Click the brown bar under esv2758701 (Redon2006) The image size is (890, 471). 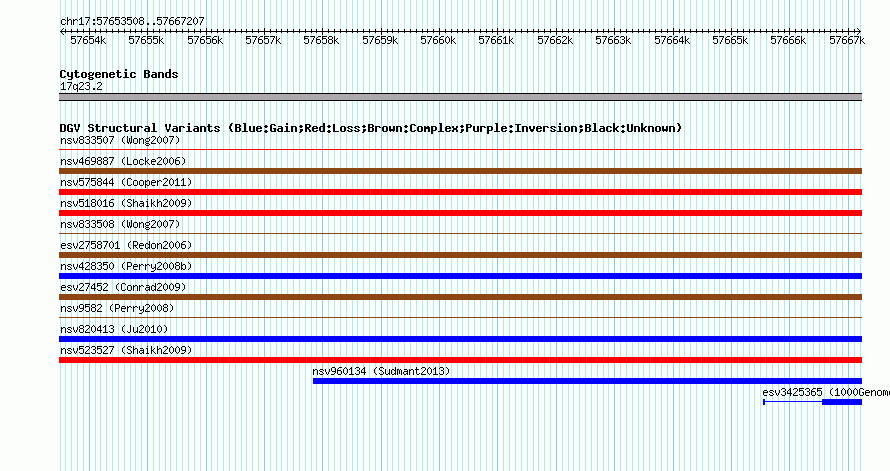(460, 255)
